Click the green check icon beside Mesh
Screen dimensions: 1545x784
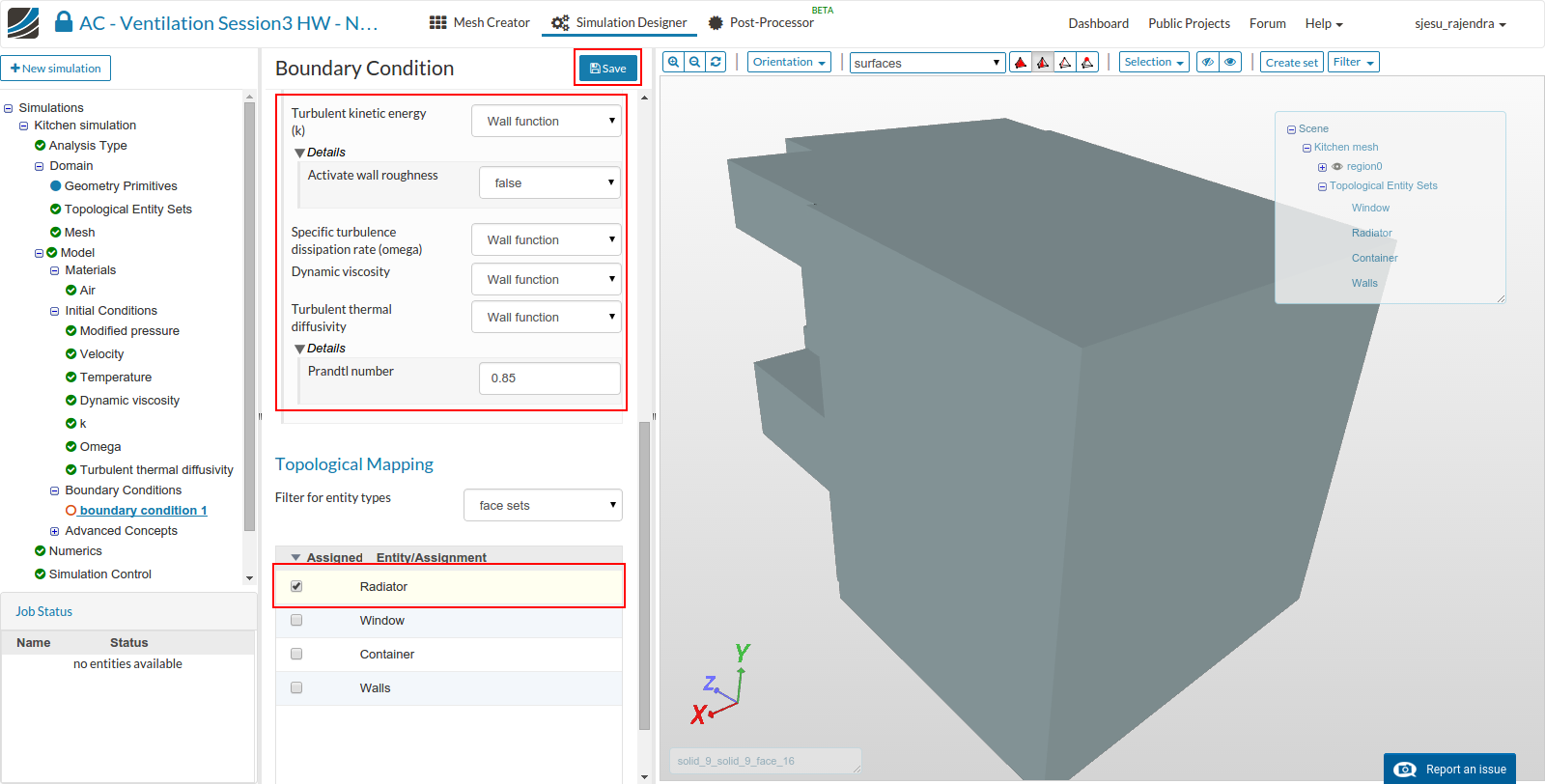55,233
